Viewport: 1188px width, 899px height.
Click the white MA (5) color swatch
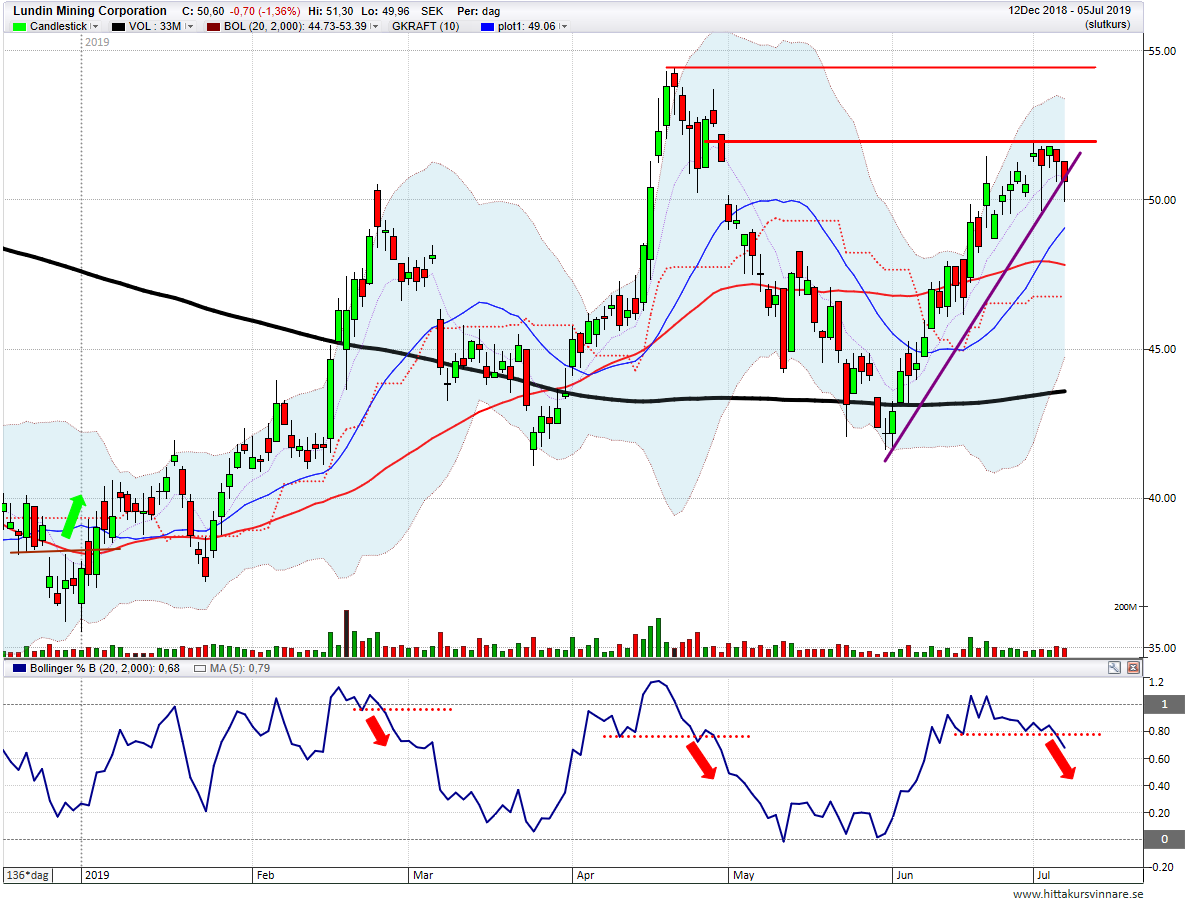coord(200,668)
